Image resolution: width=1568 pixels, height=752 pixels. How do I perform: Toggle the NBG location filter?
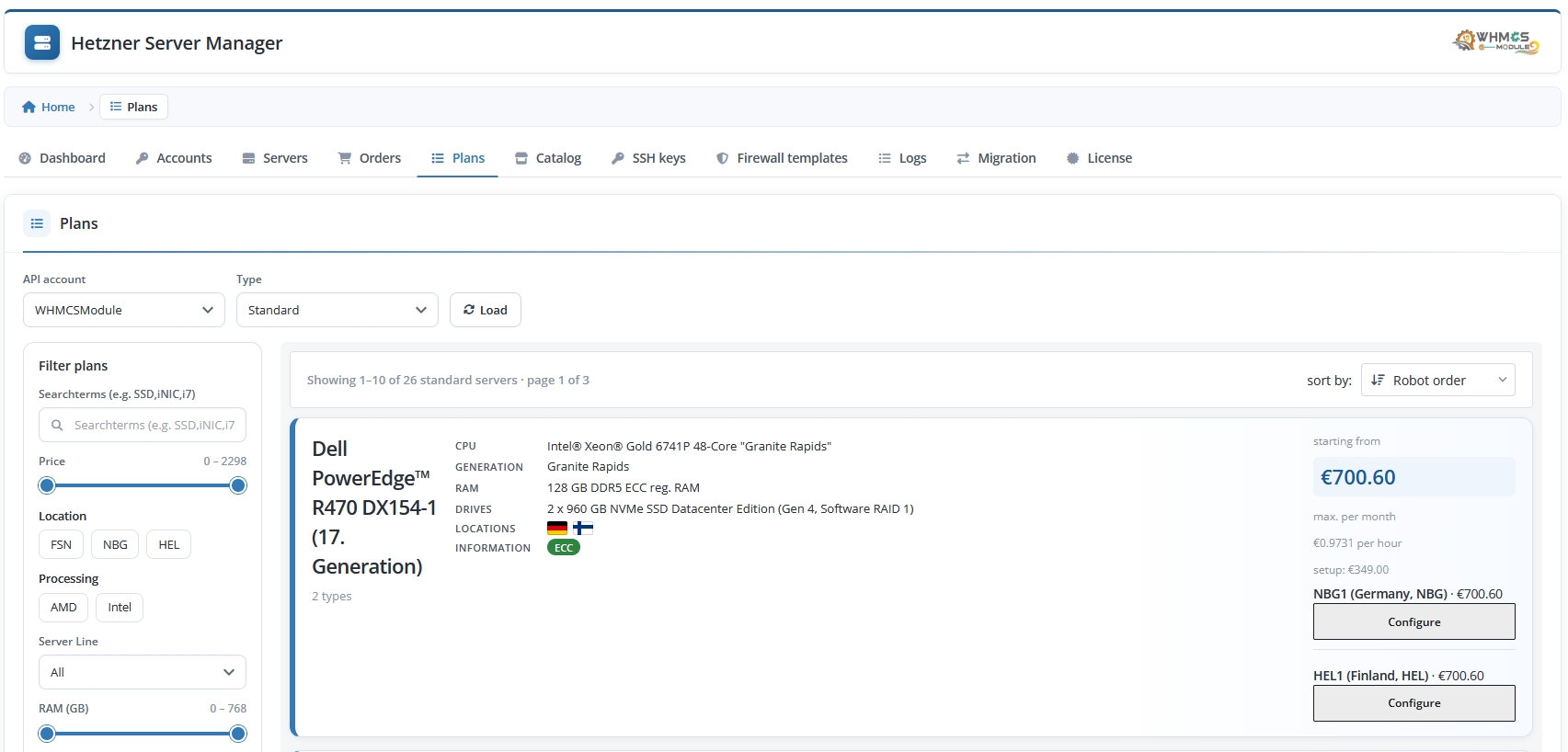(115, 544)
